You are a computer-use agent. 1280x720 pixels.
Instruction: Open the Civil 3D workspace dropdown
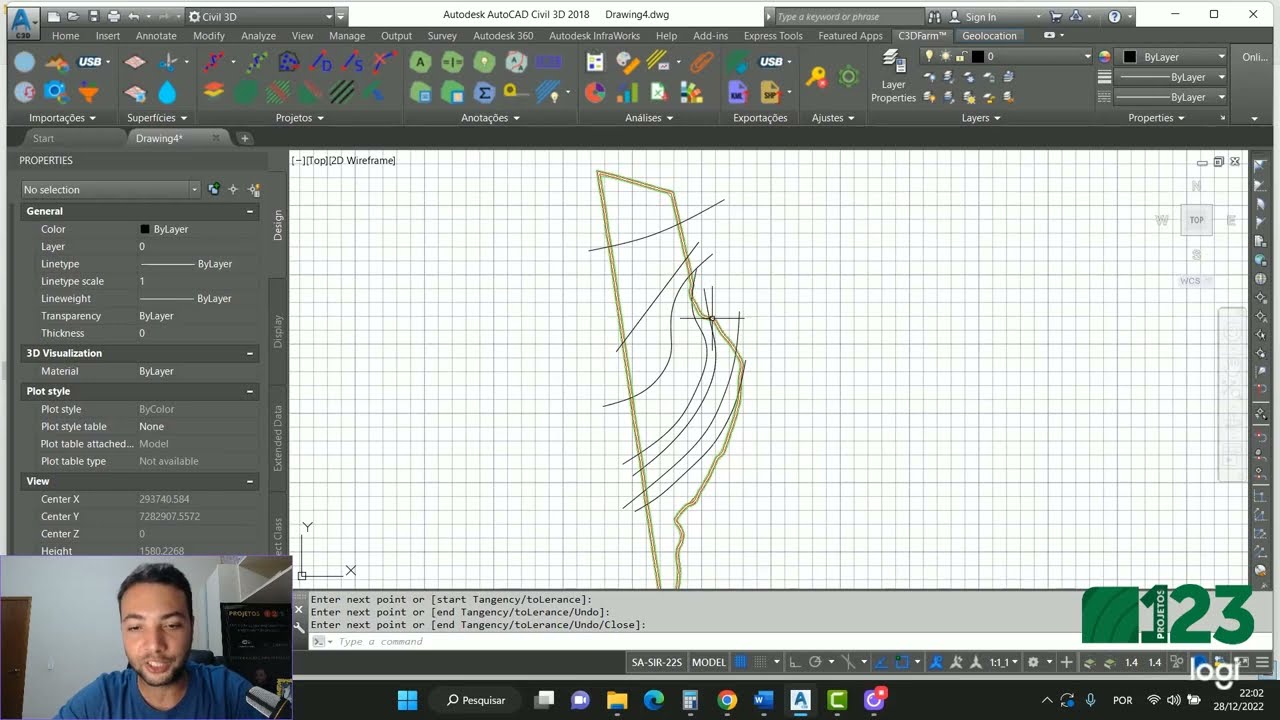(327, 16)
